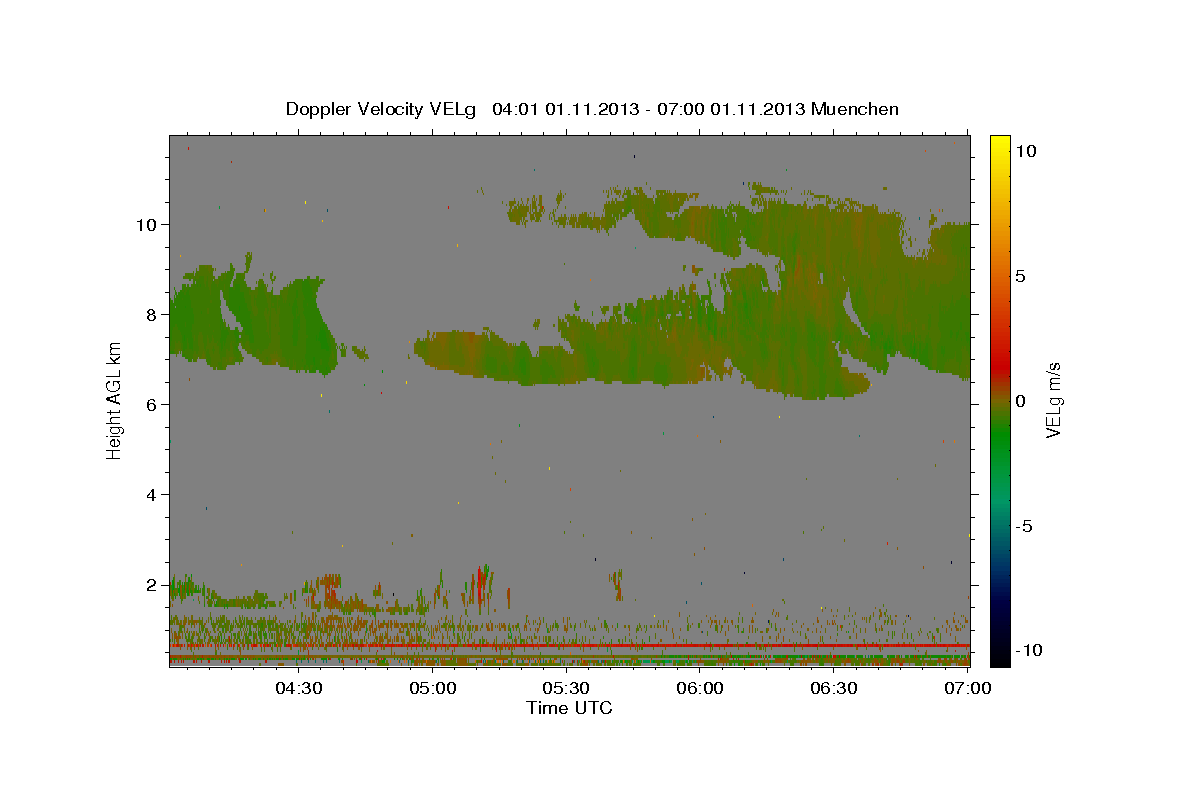Click the colorbar top tick label 10
The height and width of the screenshot is (800, 1200).
pos(1025,150)
